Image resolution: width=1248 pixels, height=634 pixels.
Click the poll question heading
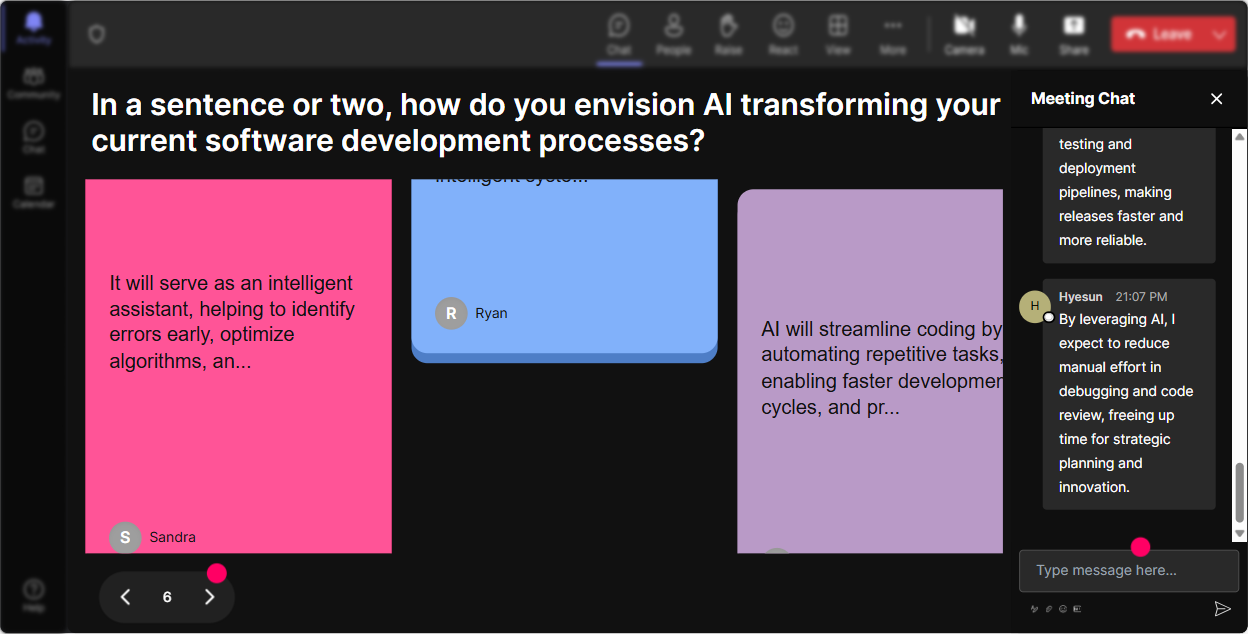click(546, 122)
